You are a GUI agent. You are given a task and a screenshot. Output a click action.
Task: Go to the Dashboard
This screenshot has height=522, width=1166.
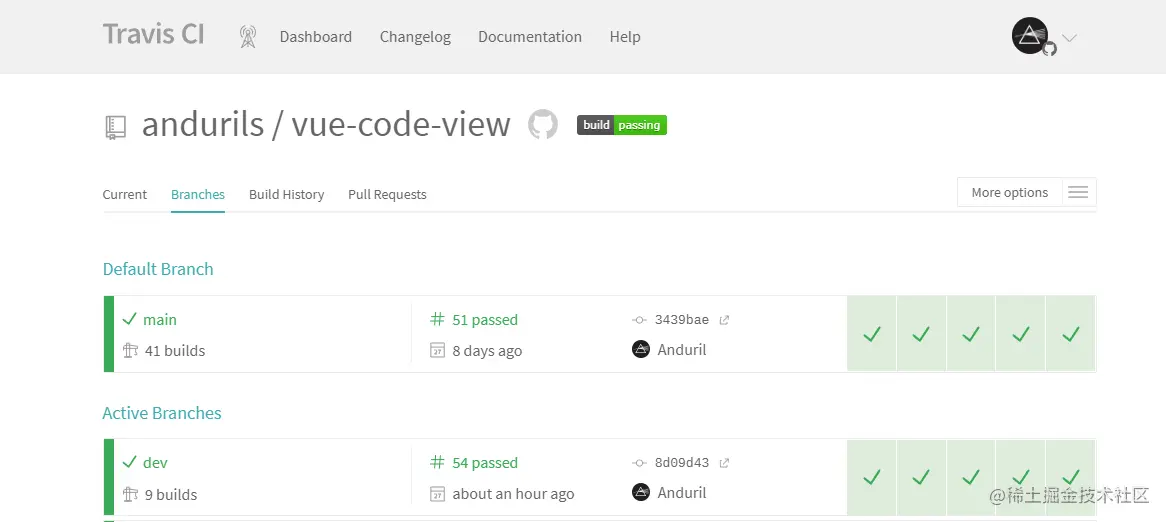(315, 36)
